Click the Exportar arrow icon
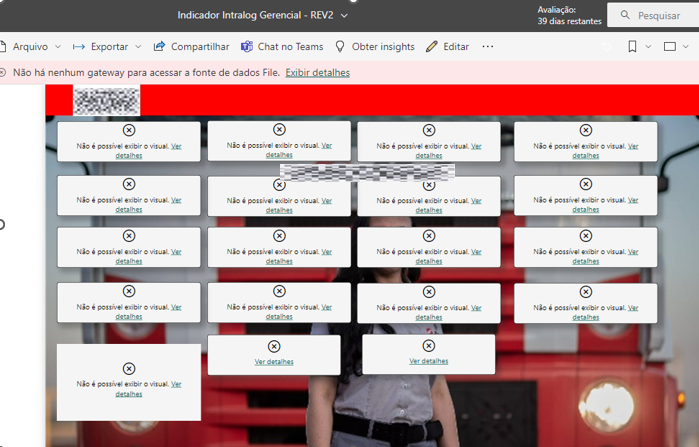 pos(79,47)
